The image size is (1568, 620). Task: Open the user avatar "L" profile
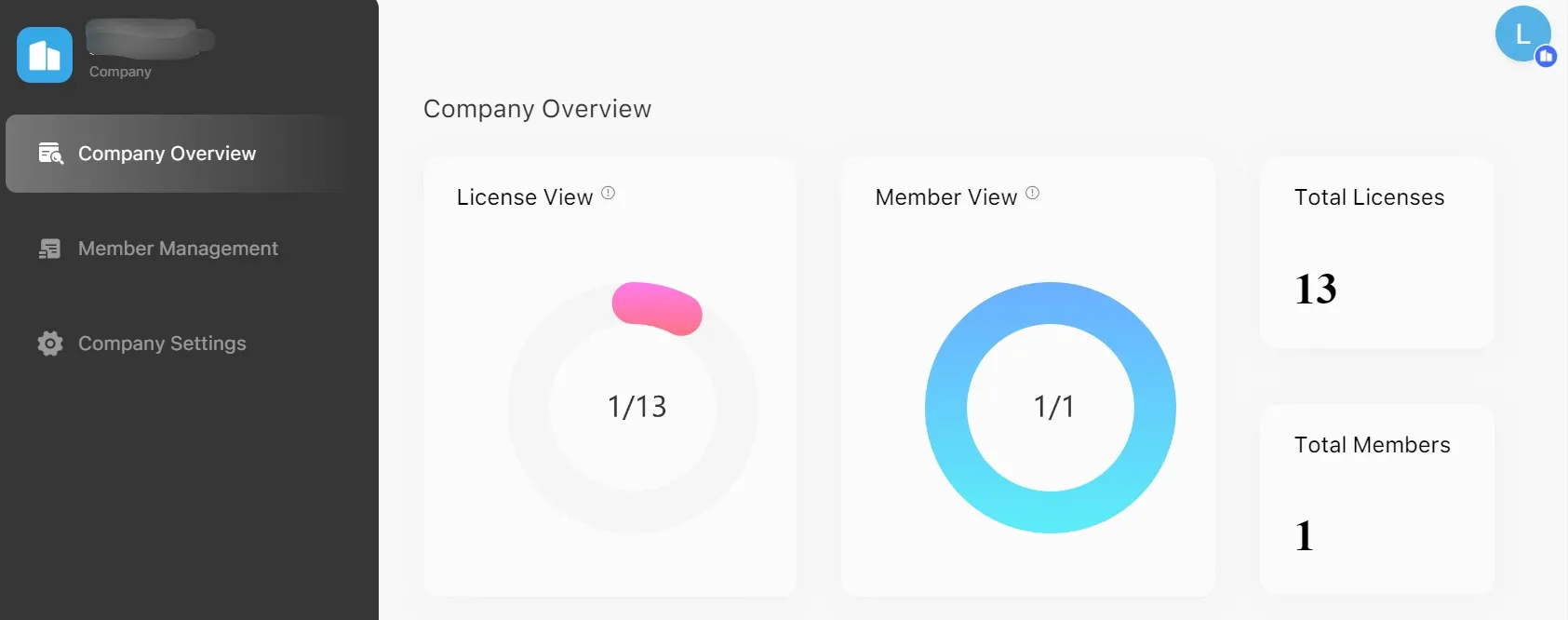[x=1521, y=34]
